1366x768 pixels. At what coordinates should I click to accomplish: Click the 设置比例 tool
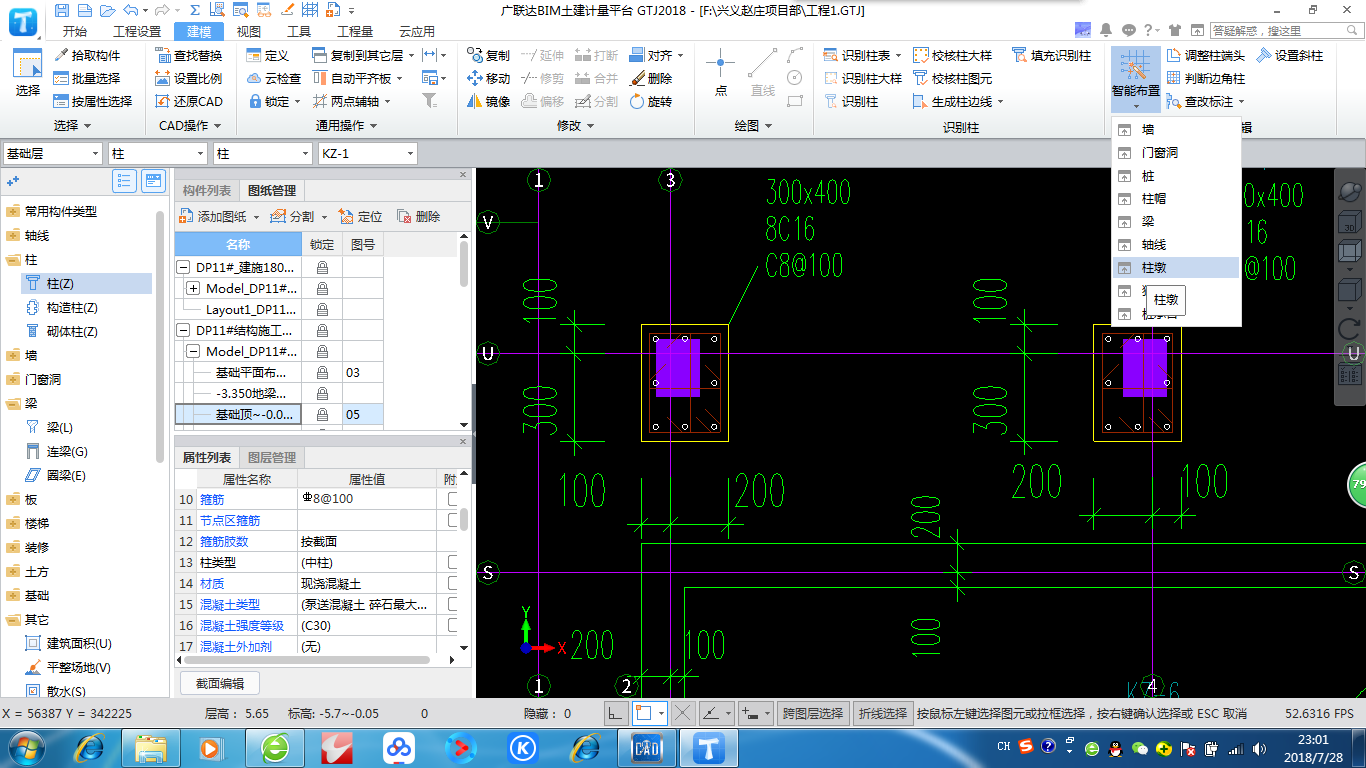coord(189,78)
